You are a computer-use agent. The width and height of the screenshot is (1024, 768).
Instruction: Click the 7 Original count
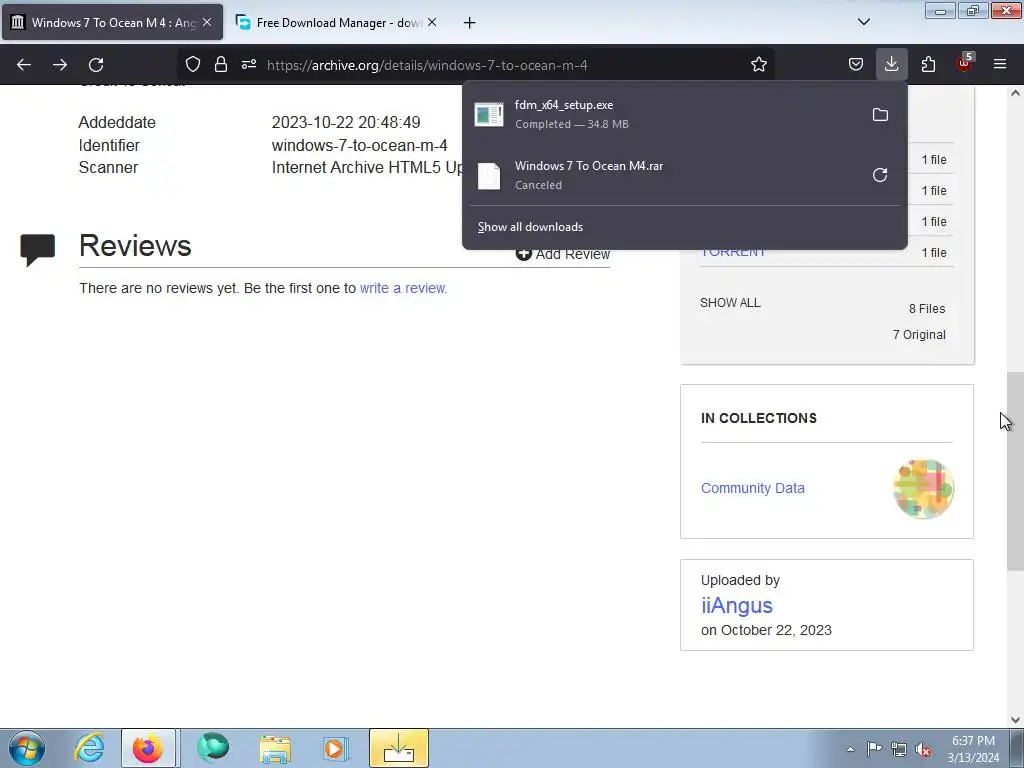(x=919, y=335)
